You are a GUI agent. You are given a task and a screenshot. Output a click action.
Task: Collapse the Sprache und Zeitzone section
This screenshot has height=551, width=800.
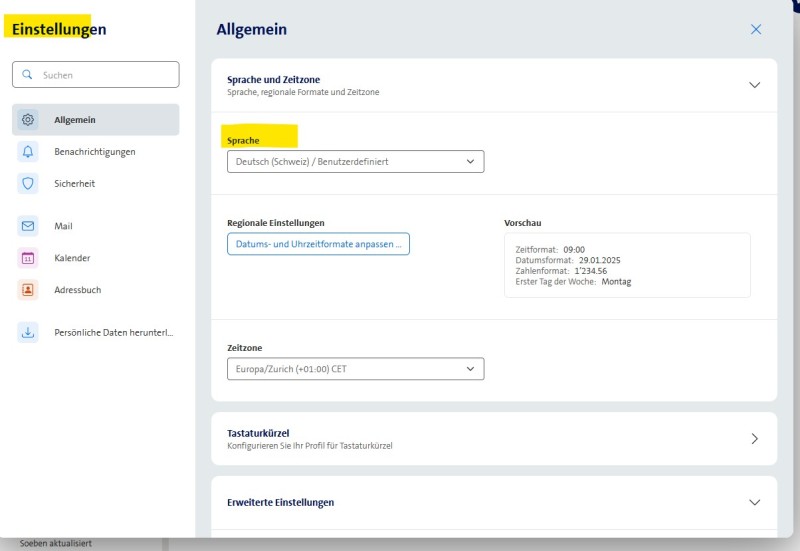pyautogui.click(x=755, y=85)
